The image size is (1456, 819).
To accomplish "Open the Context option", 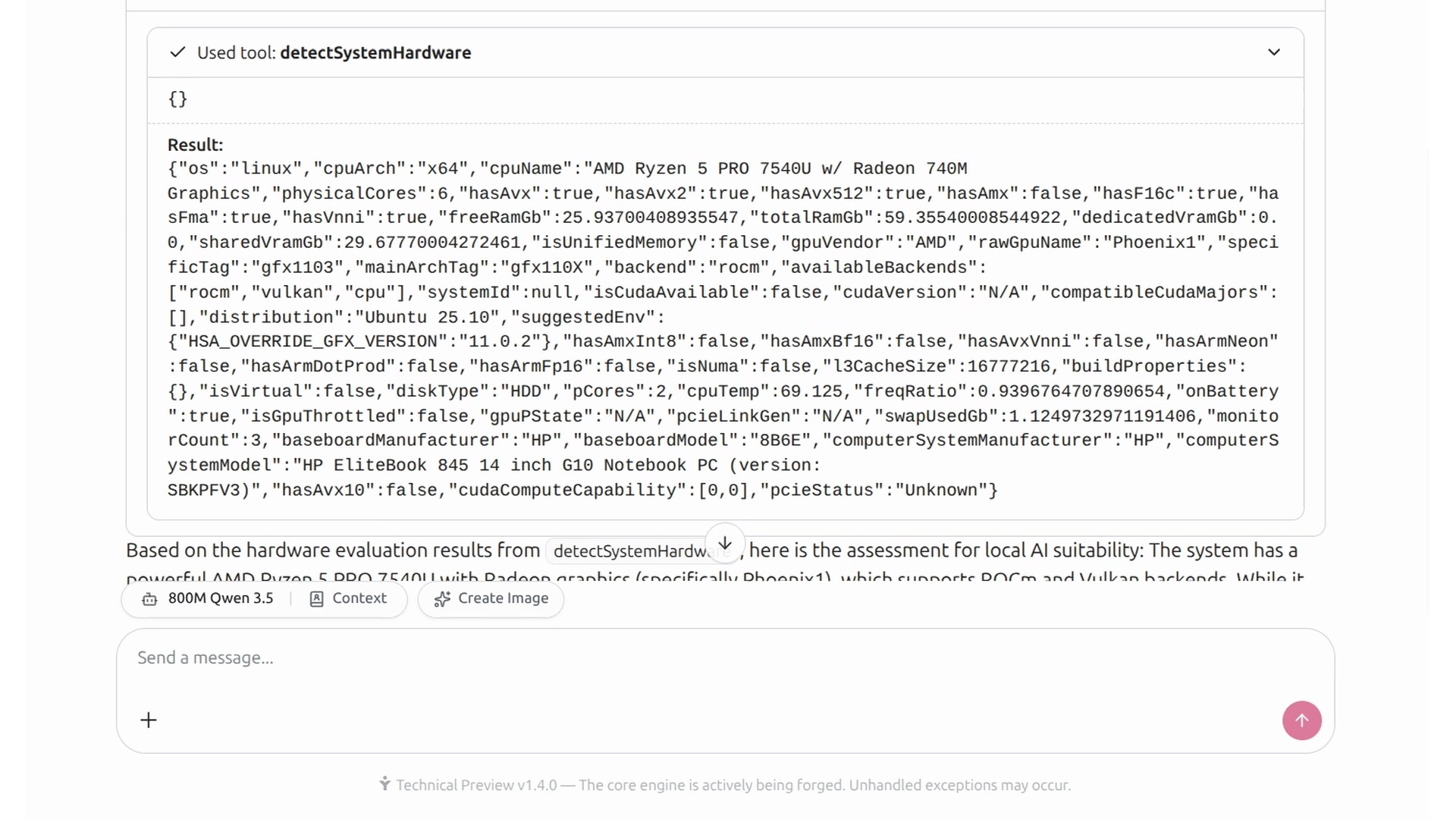I will point(349,598).
